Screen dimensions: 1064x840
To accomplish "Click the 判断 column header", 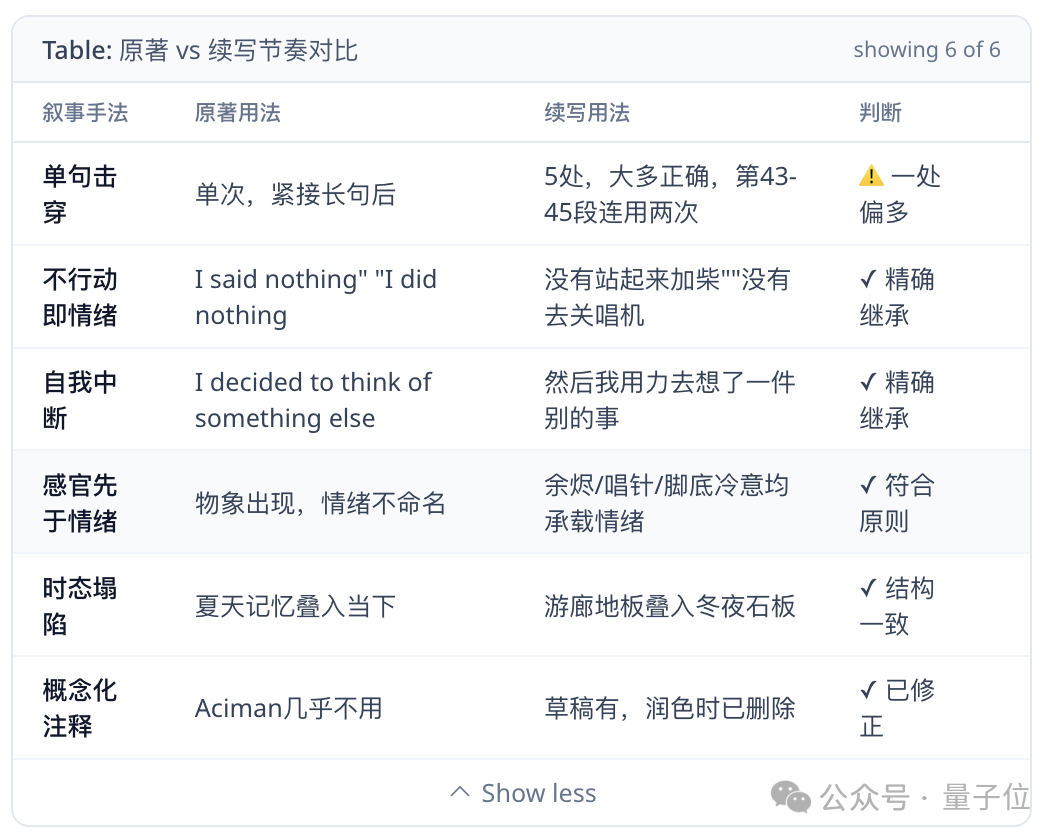I will tap(880, 113).
